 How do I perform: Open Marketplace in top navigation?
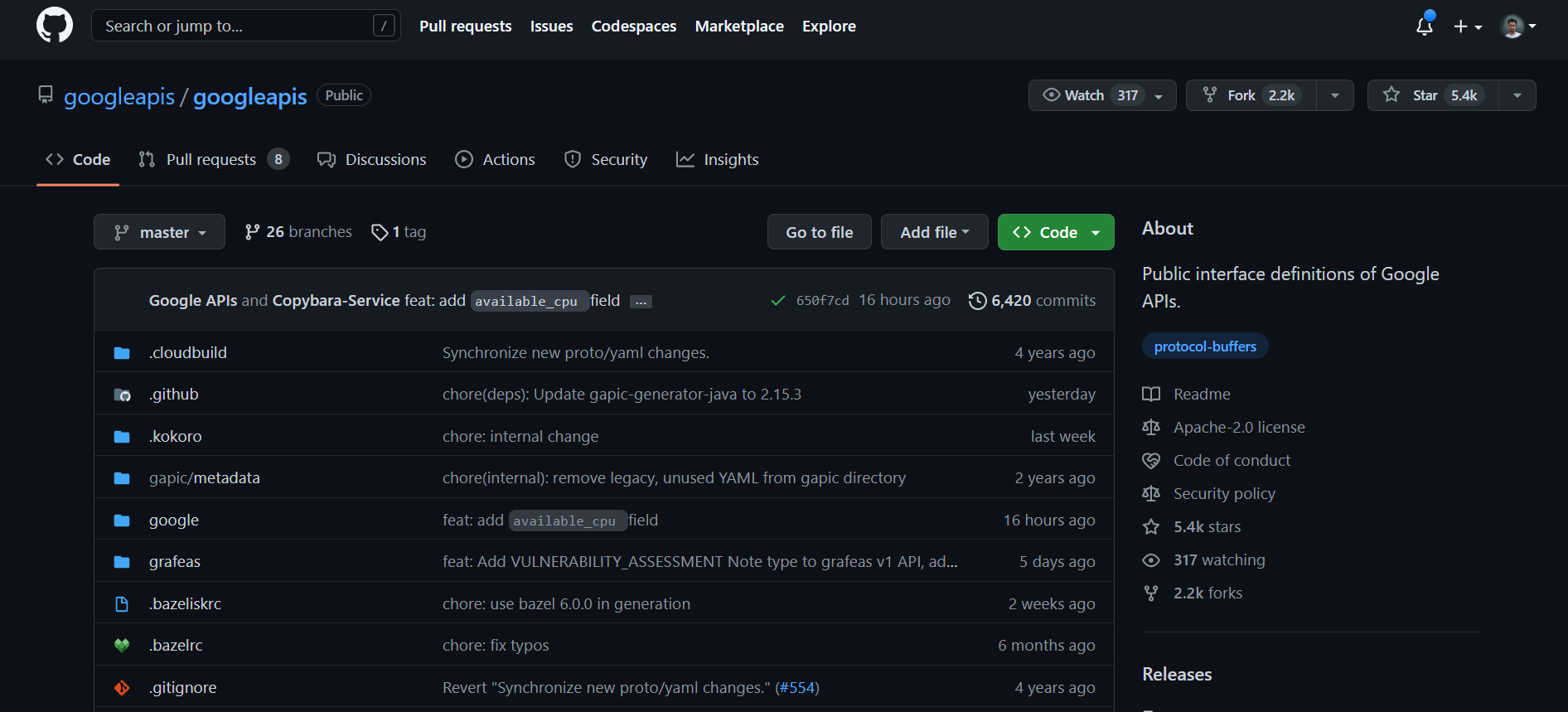click(x=739, y=27)
